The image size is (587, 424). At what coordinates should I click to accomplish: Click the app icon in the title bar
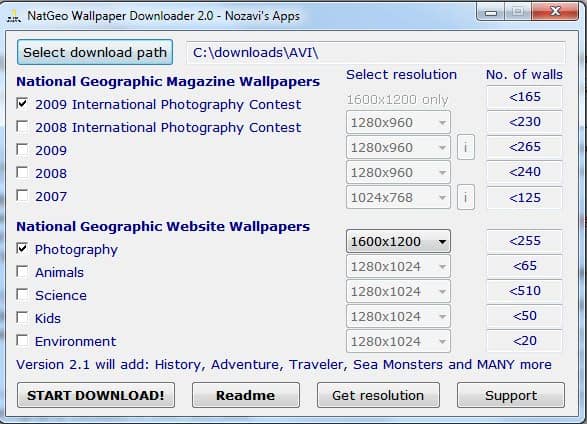[13, 16]
